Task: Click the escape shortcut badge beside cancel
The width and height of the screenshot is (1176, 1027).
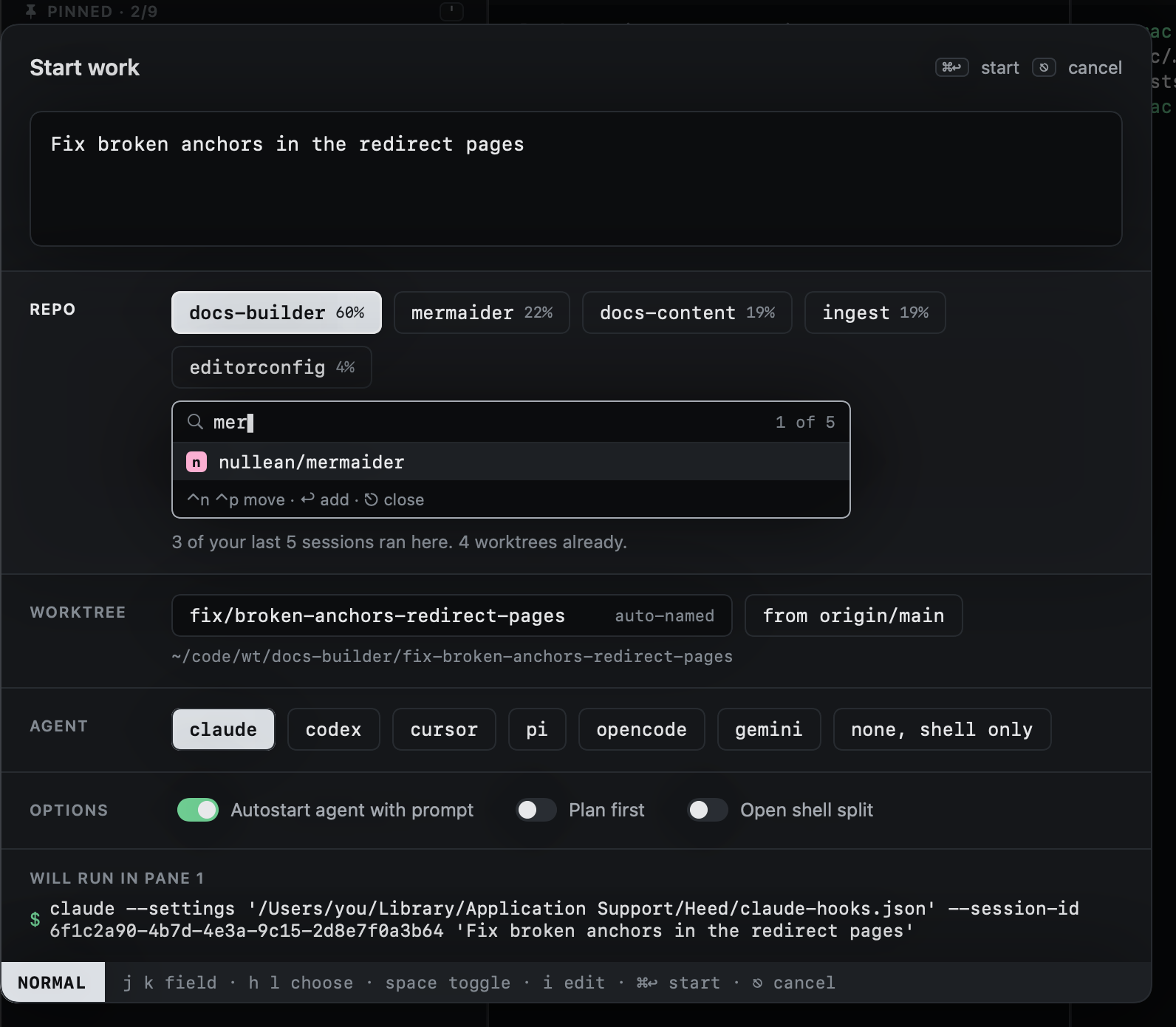Action: 1044,67
